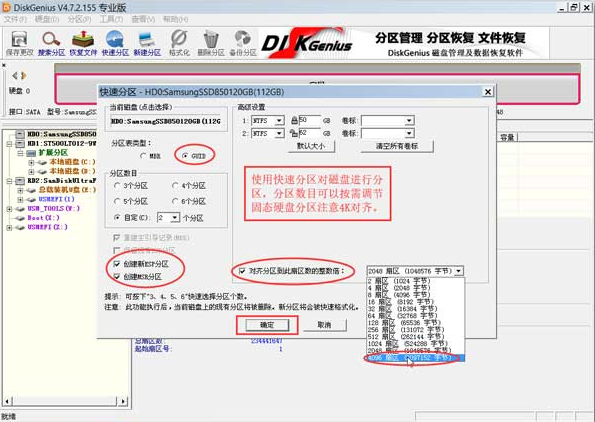Open custom partition count dropdown
Screen dimensions: 595x422
[175, 218]
